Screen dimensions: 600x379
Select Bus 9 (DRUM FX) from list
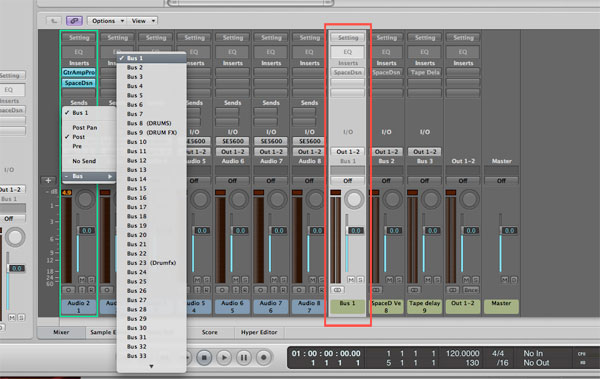tap(152, 132)
